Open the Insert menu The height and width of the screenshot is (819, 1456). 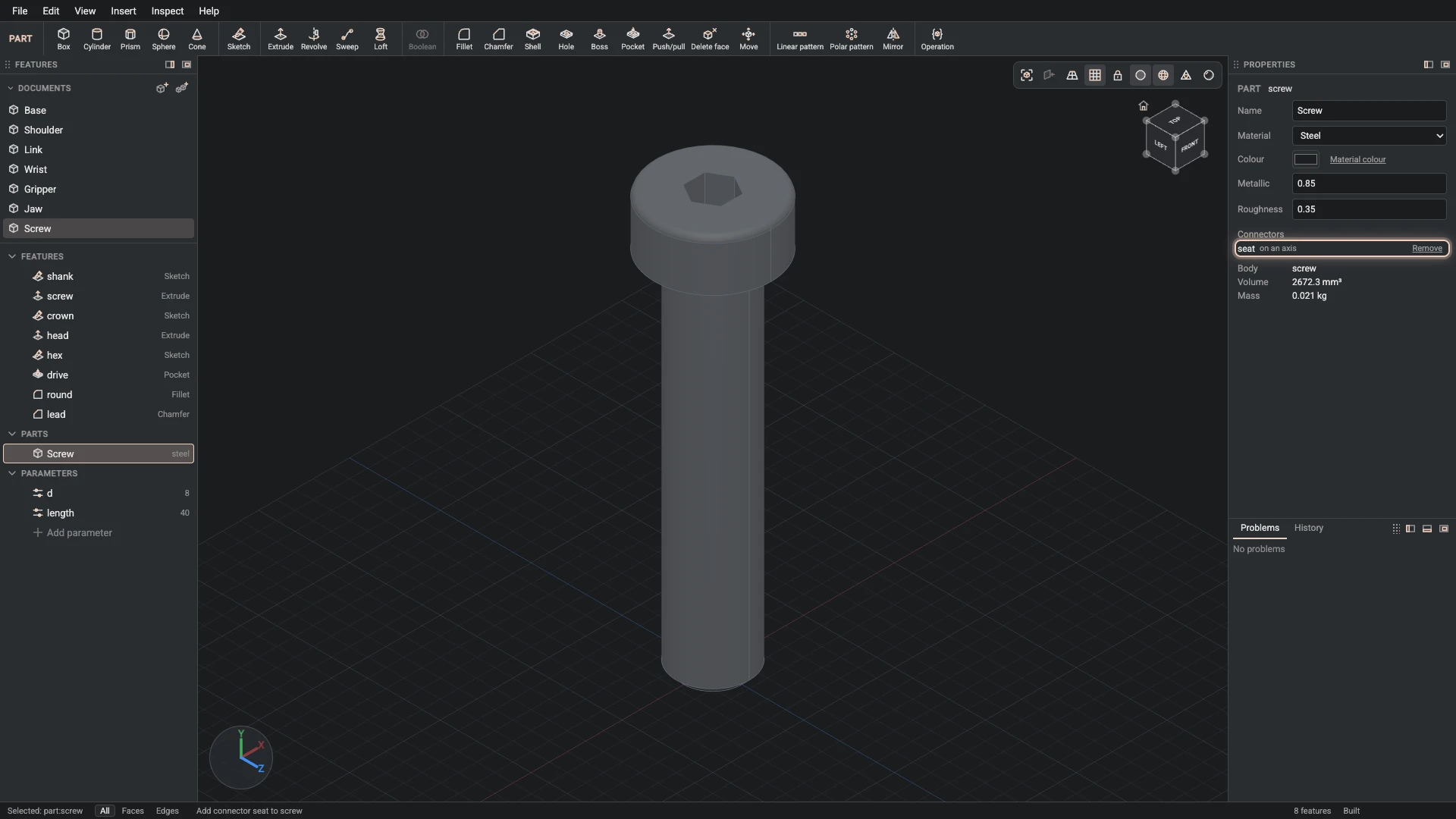pos(124,11)
